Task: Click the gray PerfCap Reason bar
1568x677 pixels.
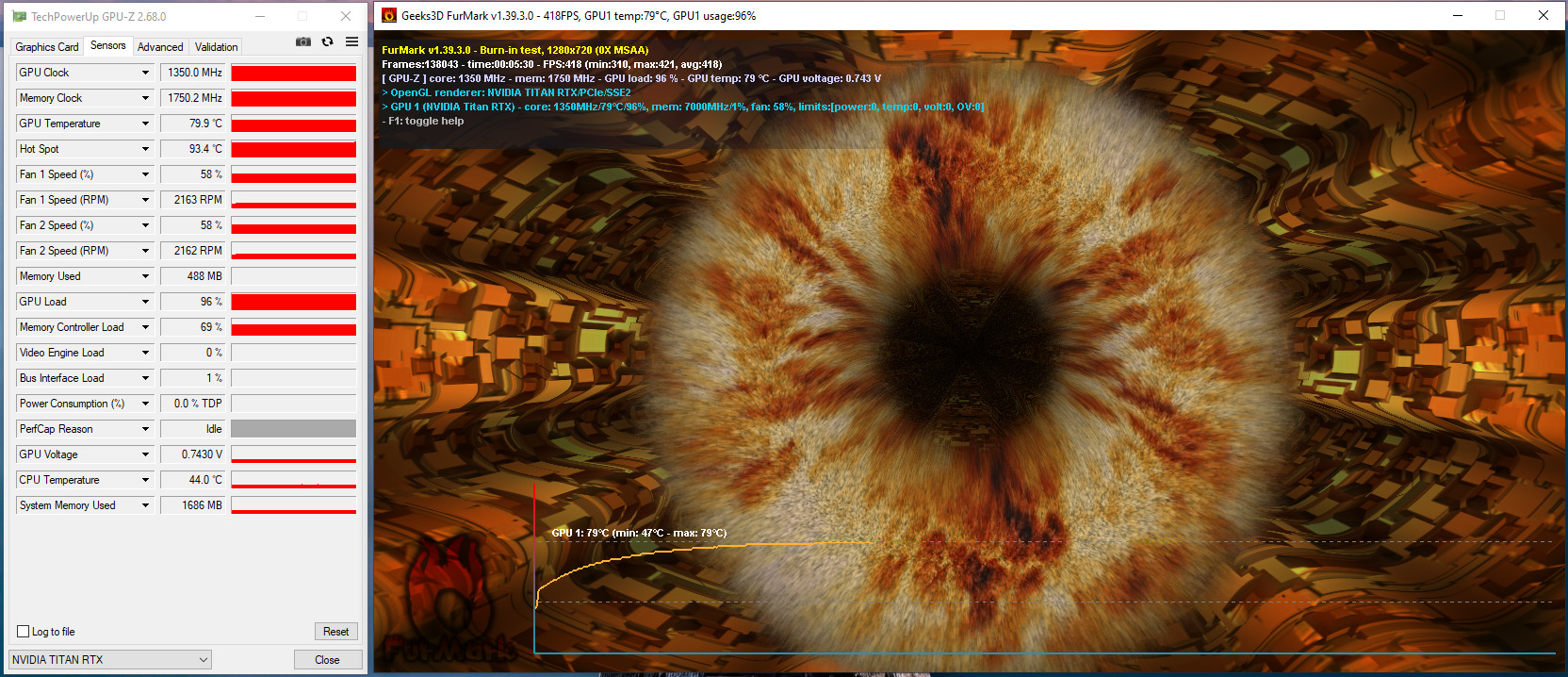Action: tap(294, 429)
